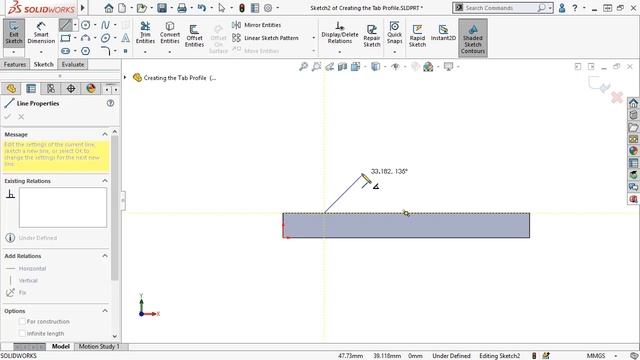
Task: Open the MMGS unit system selector
Action: [602, 356]
